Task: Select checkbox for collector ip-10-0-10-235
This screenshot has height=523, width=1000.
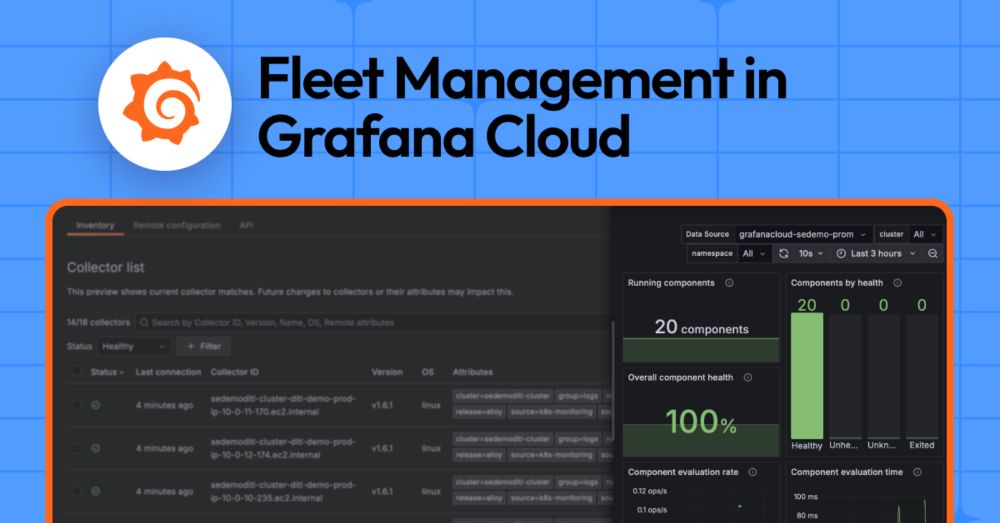Action: (x=77, y=491)
